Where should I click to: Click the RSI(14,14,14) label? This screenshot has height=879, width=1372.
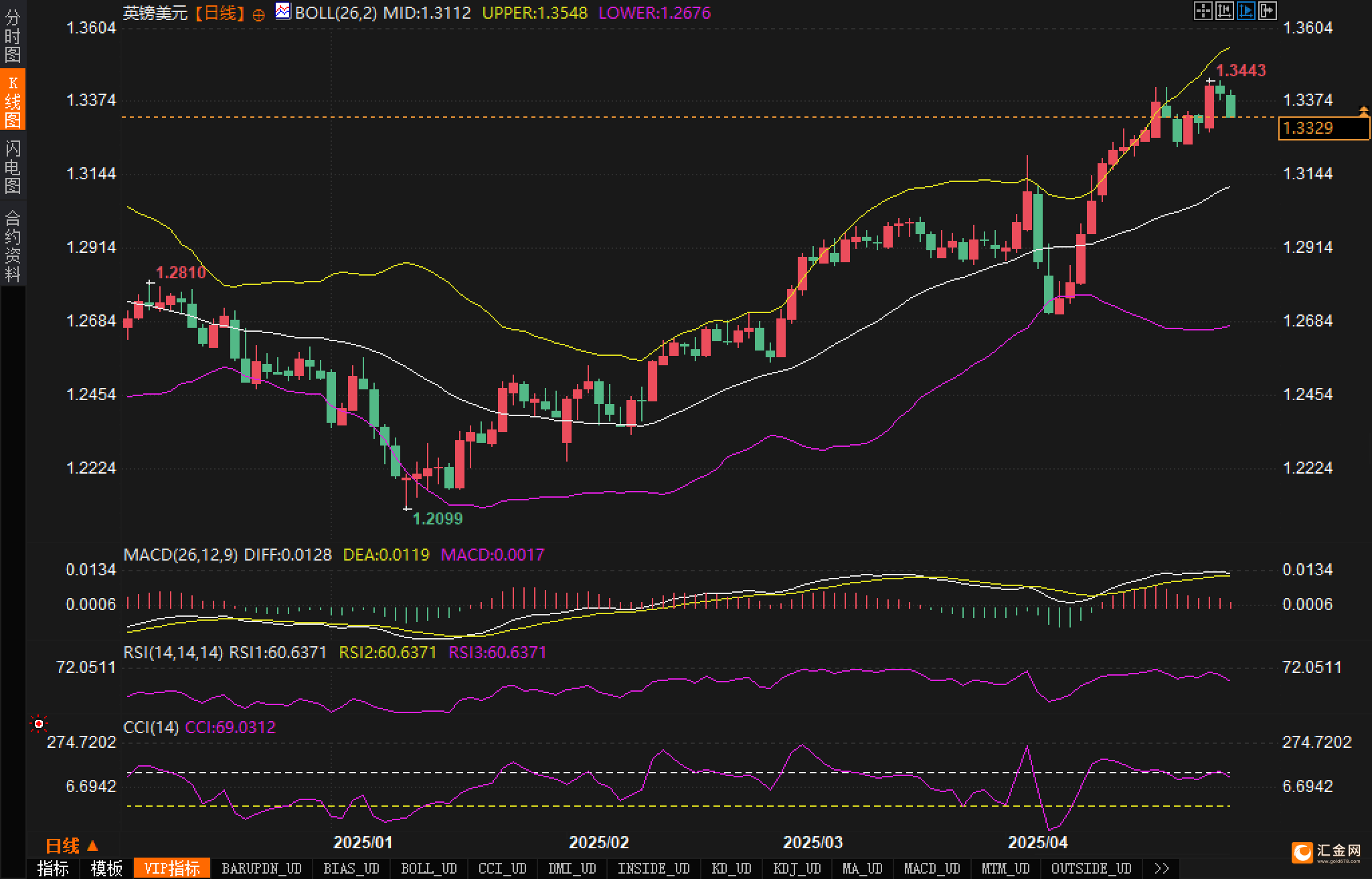point(173,652)
